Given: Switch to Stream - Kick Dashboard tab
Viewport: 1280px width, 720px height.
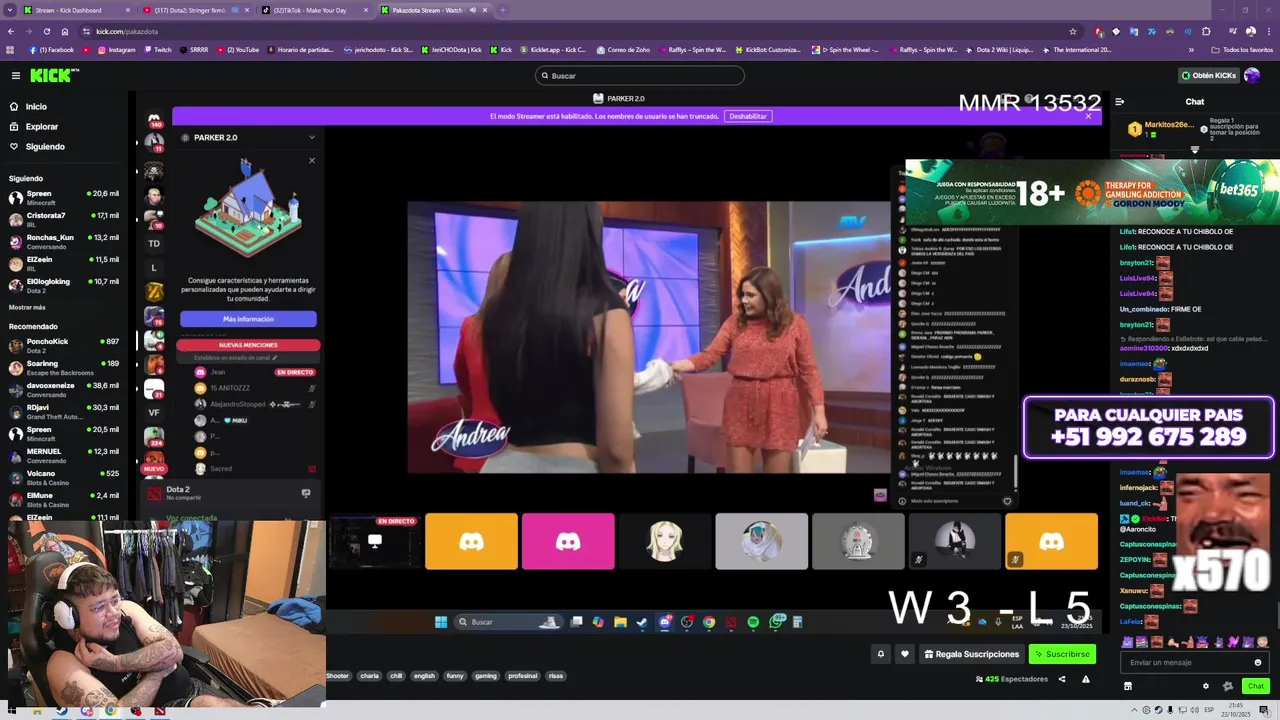Looking at the screenshot, I should point(75,10).
